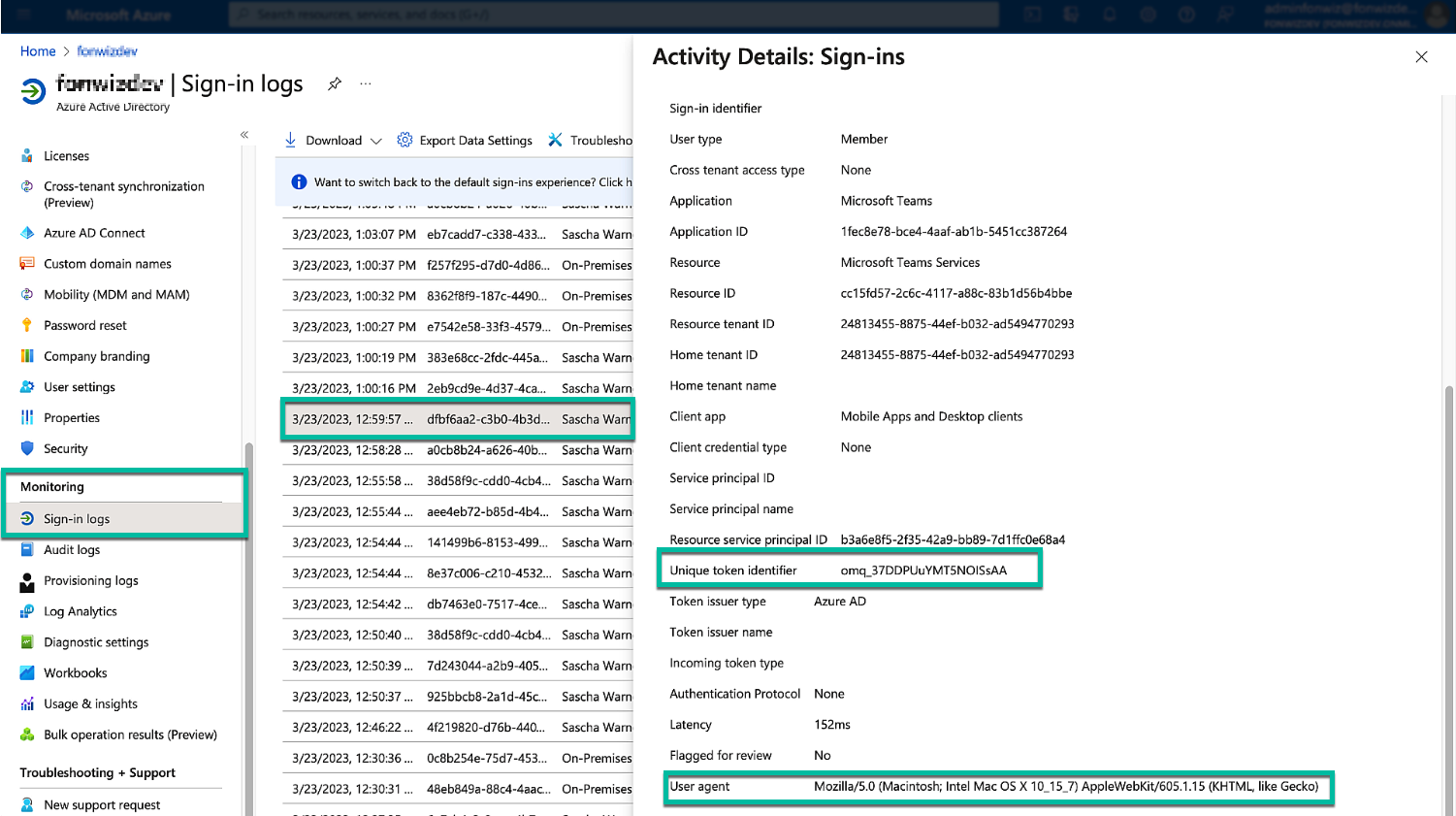
Task: Click the Workbooks icon in sidebar
Action: [27, 672]
